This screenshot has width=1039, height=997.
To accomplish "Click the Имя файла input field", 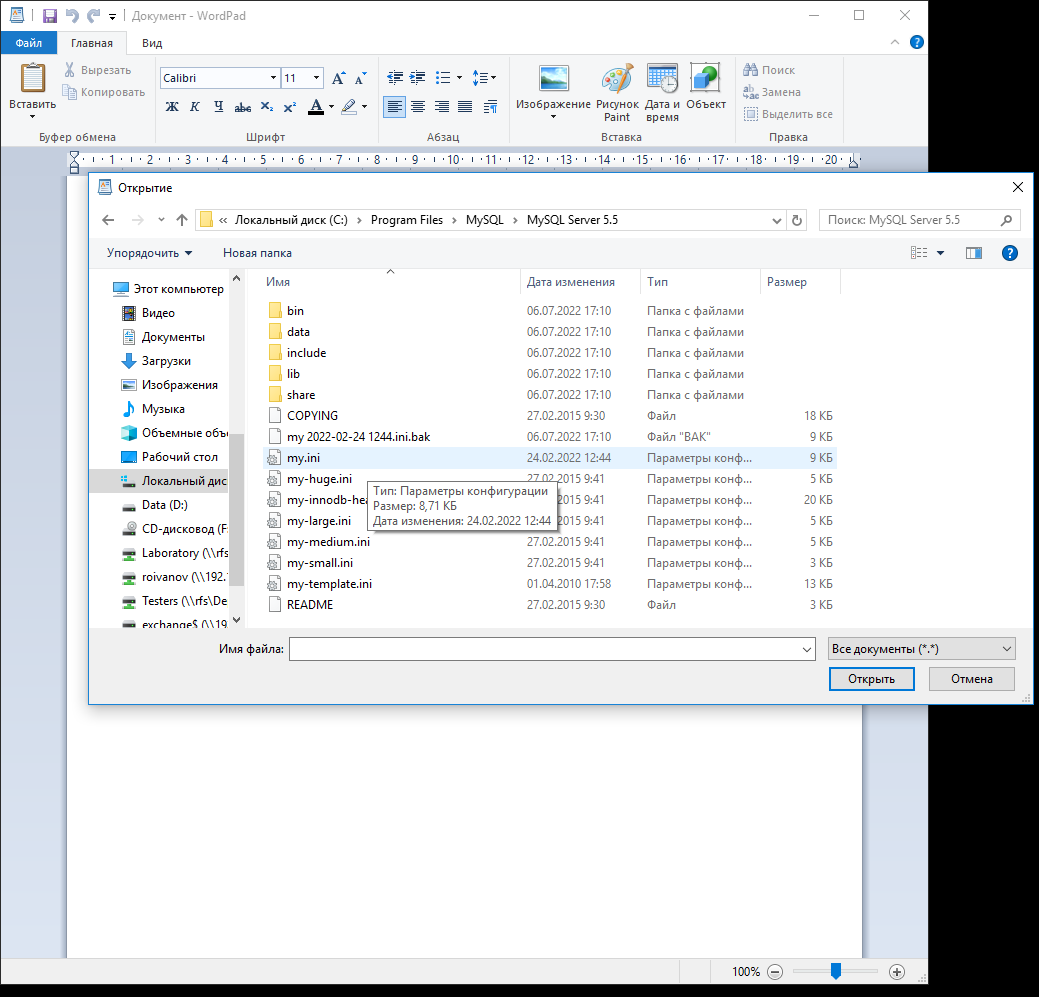I will coord(545,649).
